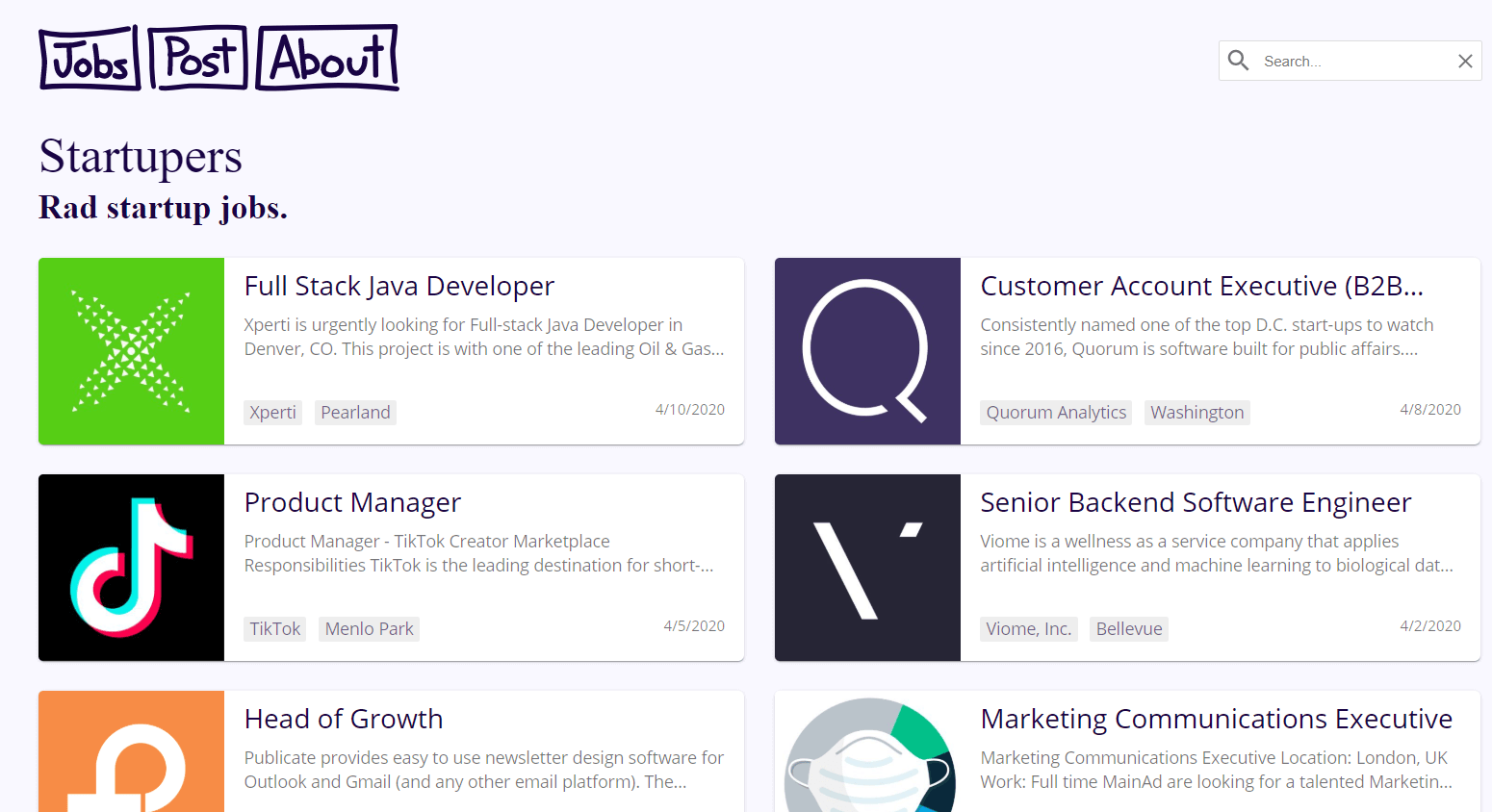Viewport: 1492px width, 812px height.
Task: Click the Startupers heading
Action: pyautogui.click(x=141, y=156)
